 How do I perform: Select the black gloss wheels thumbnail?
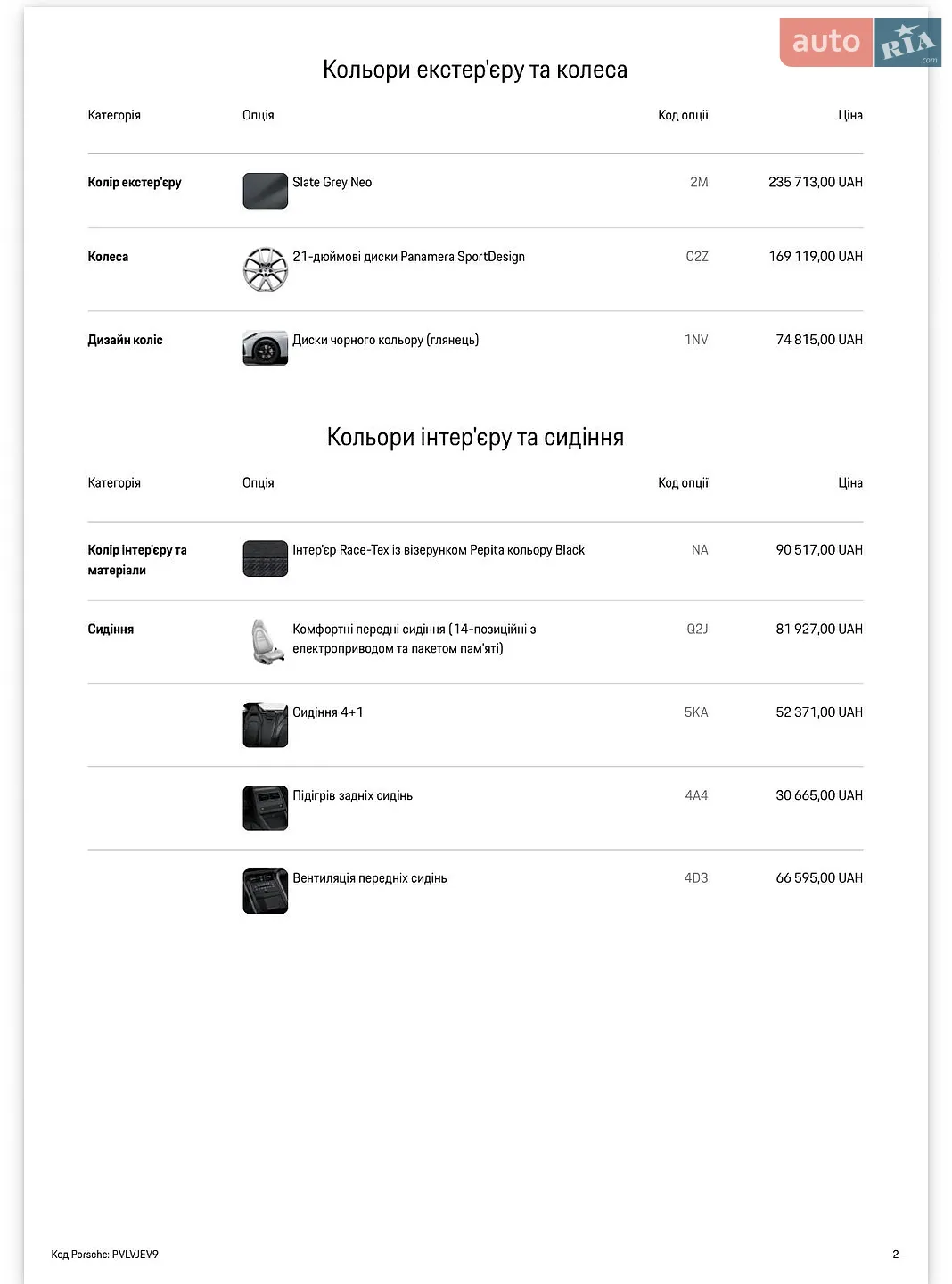tap(265, 349)
